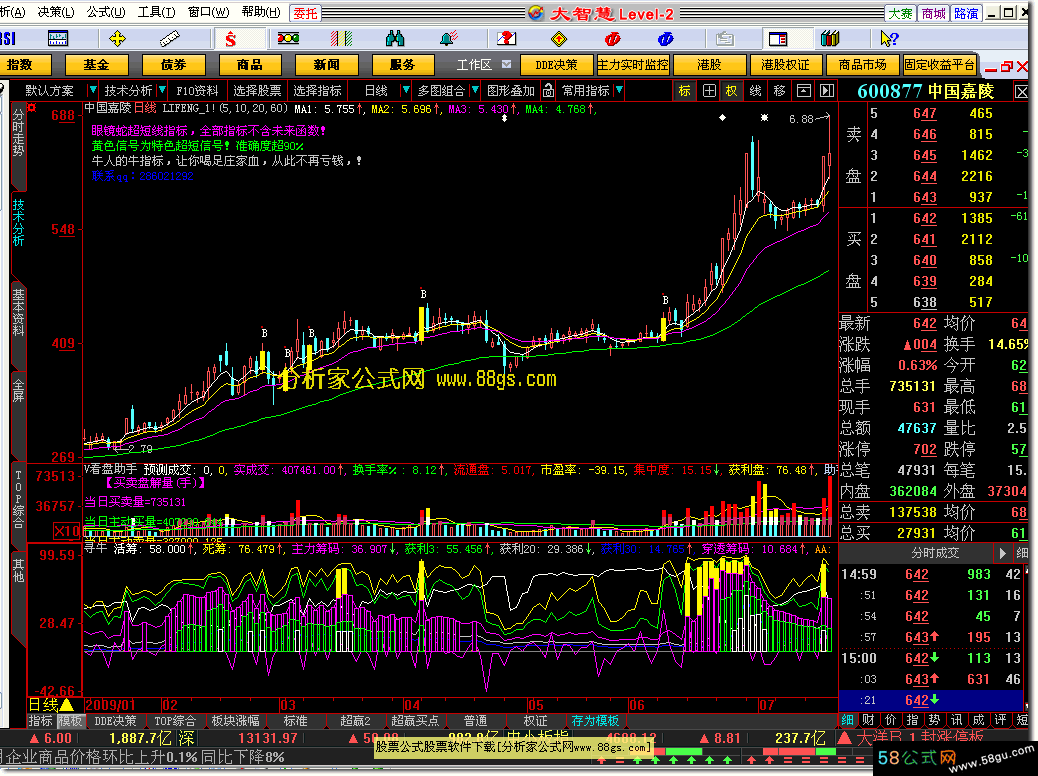Click the 港股权证 button
This screenshot has height=776, width=1038.
[x=785, y=65]
